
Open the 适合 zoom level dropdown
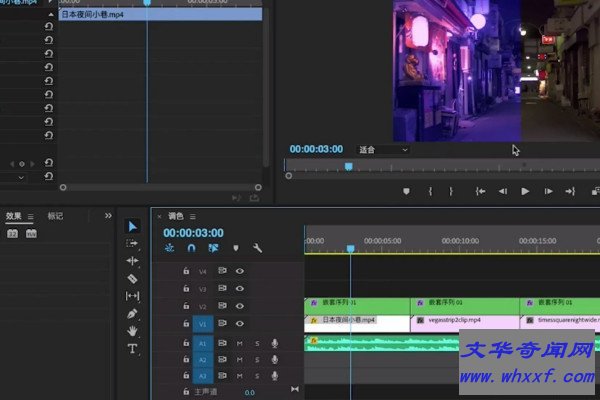(383, 150)
